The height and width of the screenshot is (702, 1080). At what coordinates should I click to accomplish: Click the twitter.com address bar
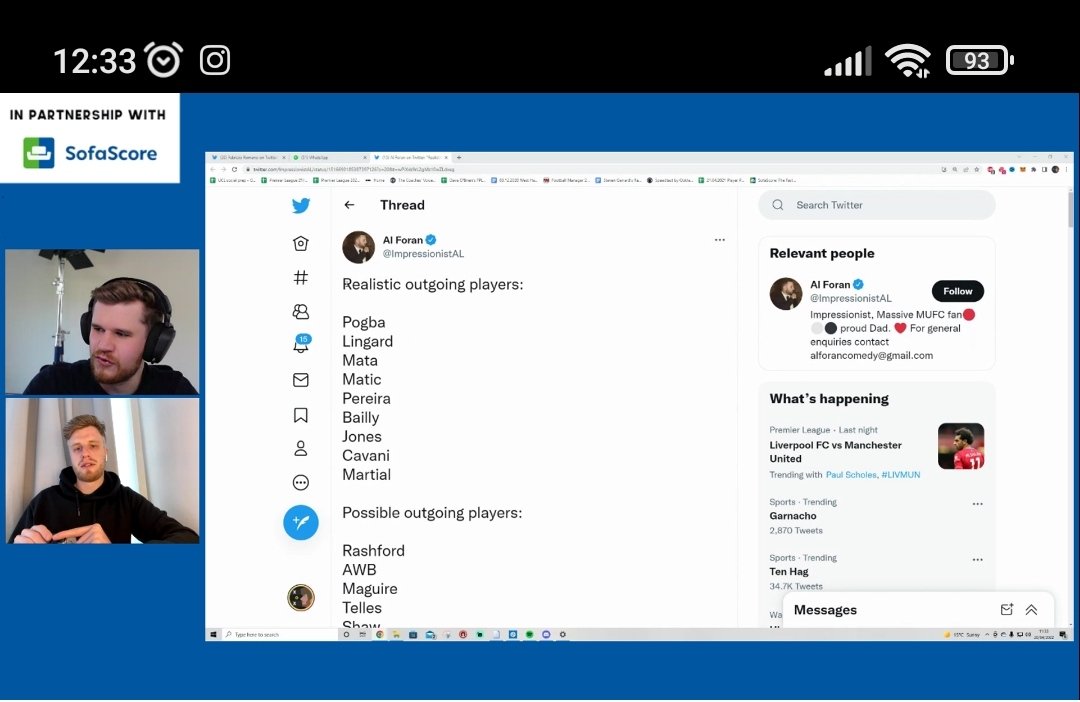pos(592,169)
